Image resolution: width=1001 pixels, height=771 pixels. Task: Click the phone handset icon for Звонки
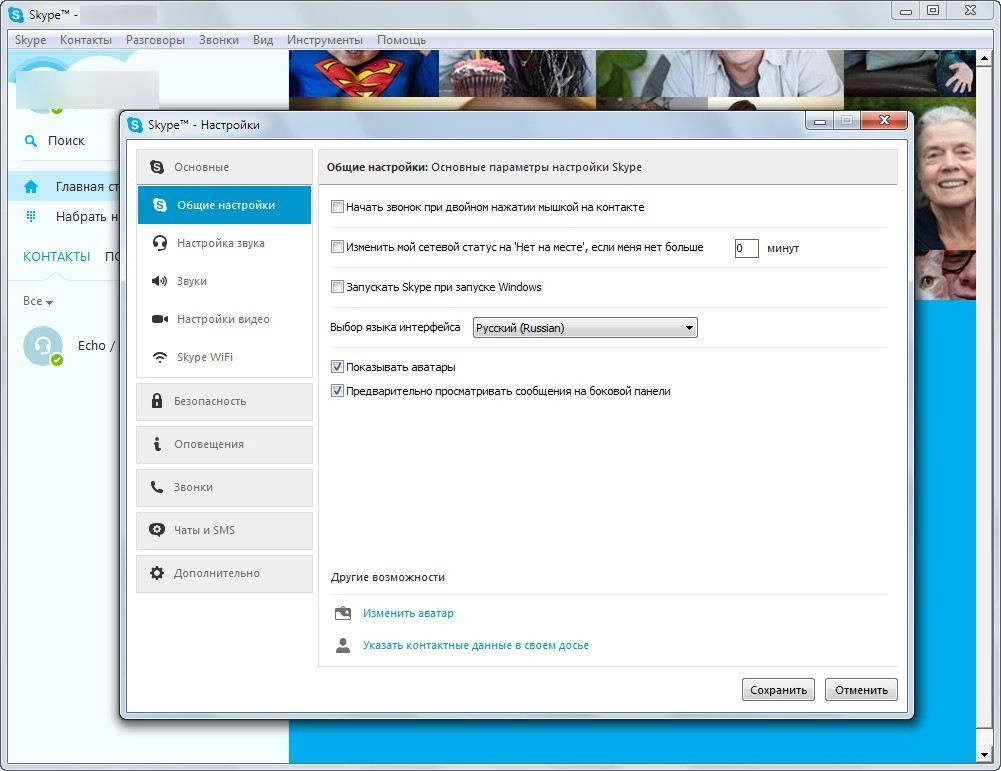click(156, 487)
